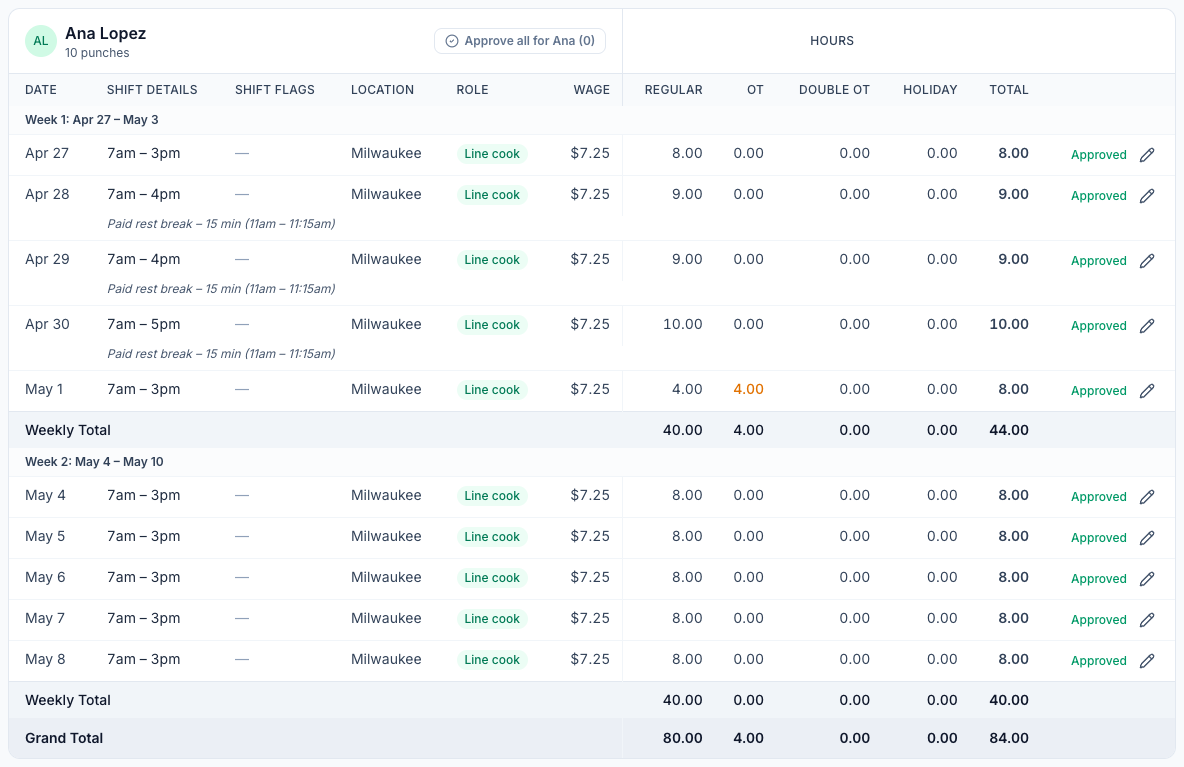The image size is (1184, 767).
Task: Click the 7am – 5pm shift on Apr 30
Action: tap(143, 324)
